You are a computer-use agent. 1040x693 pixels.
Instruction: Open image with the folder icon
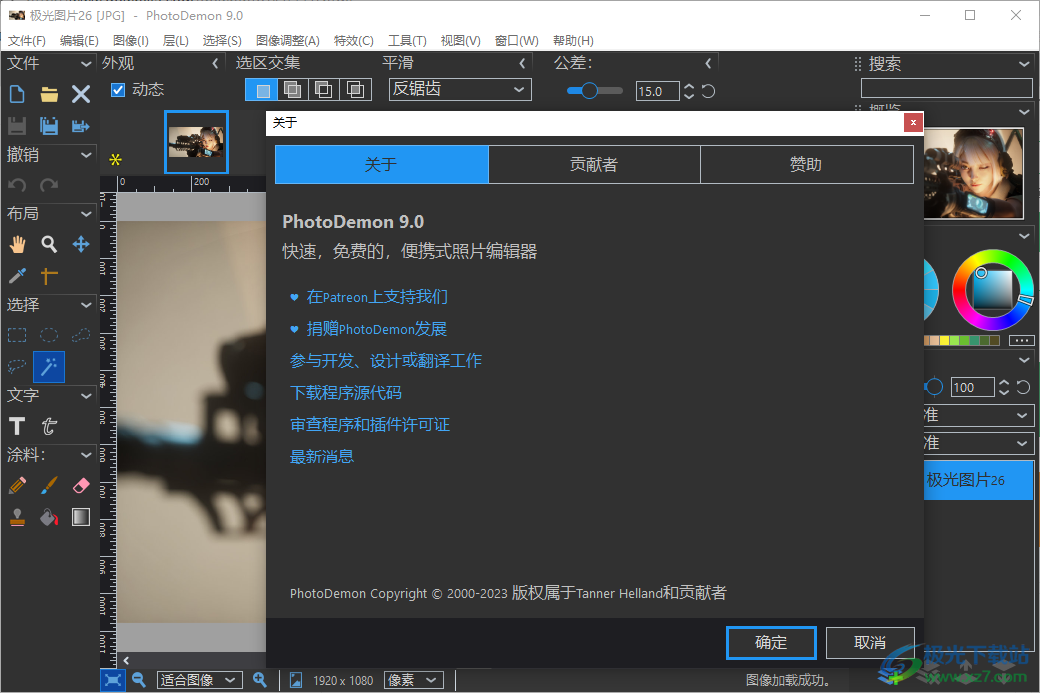(x=49, y=94)
